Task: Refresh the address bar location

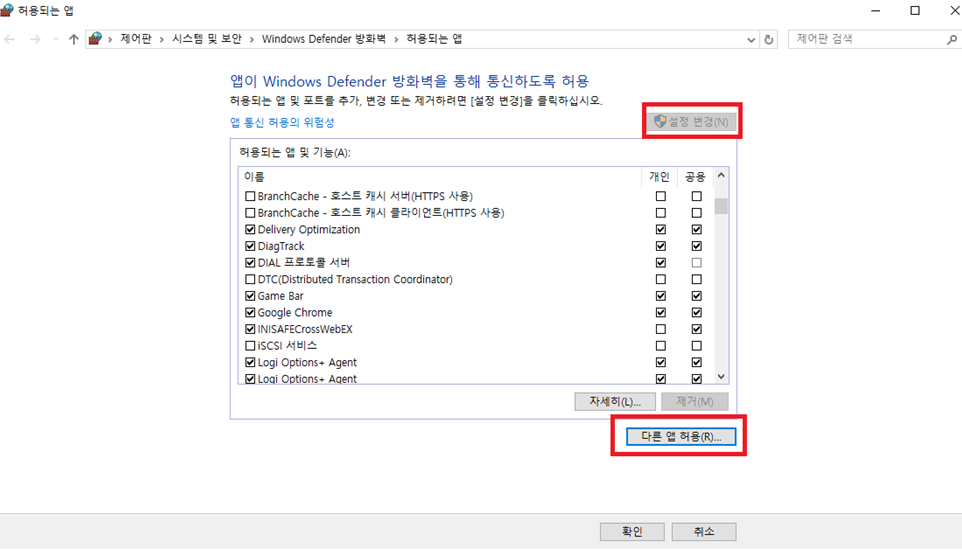Action: [x=769, y=39]
